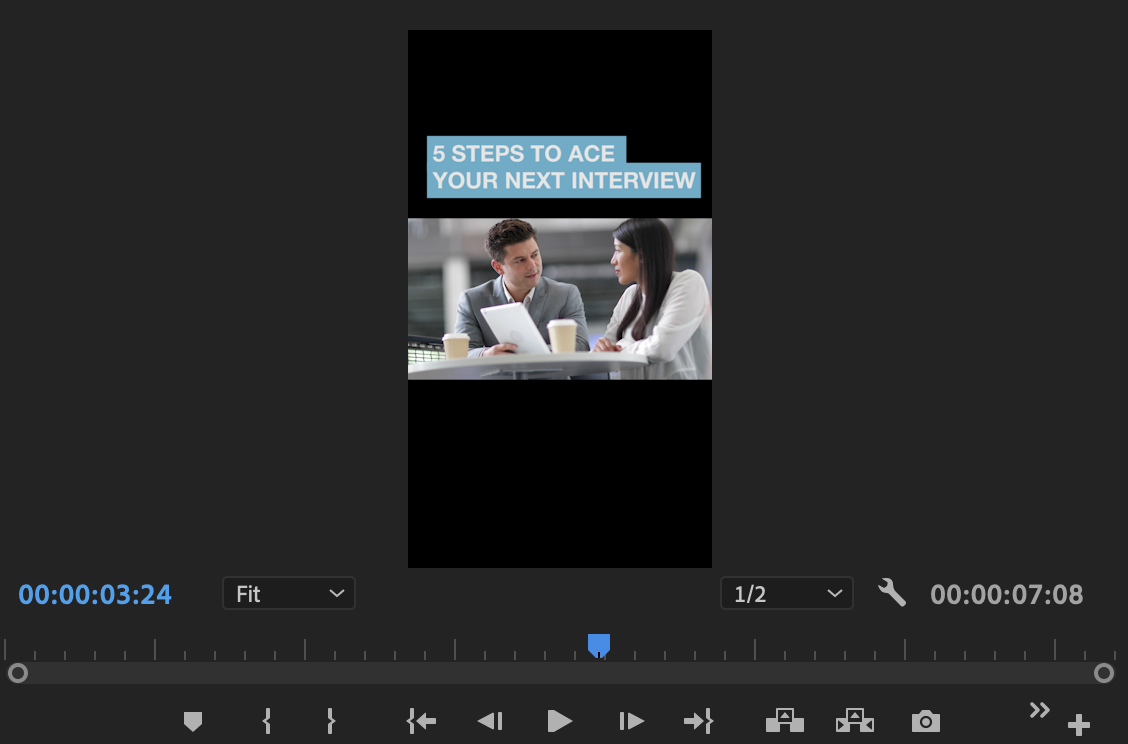The width and height of the screenshot is (1128, 744).
Task: Open the button overflow double-chevron menu
Action: point(1040,710)
